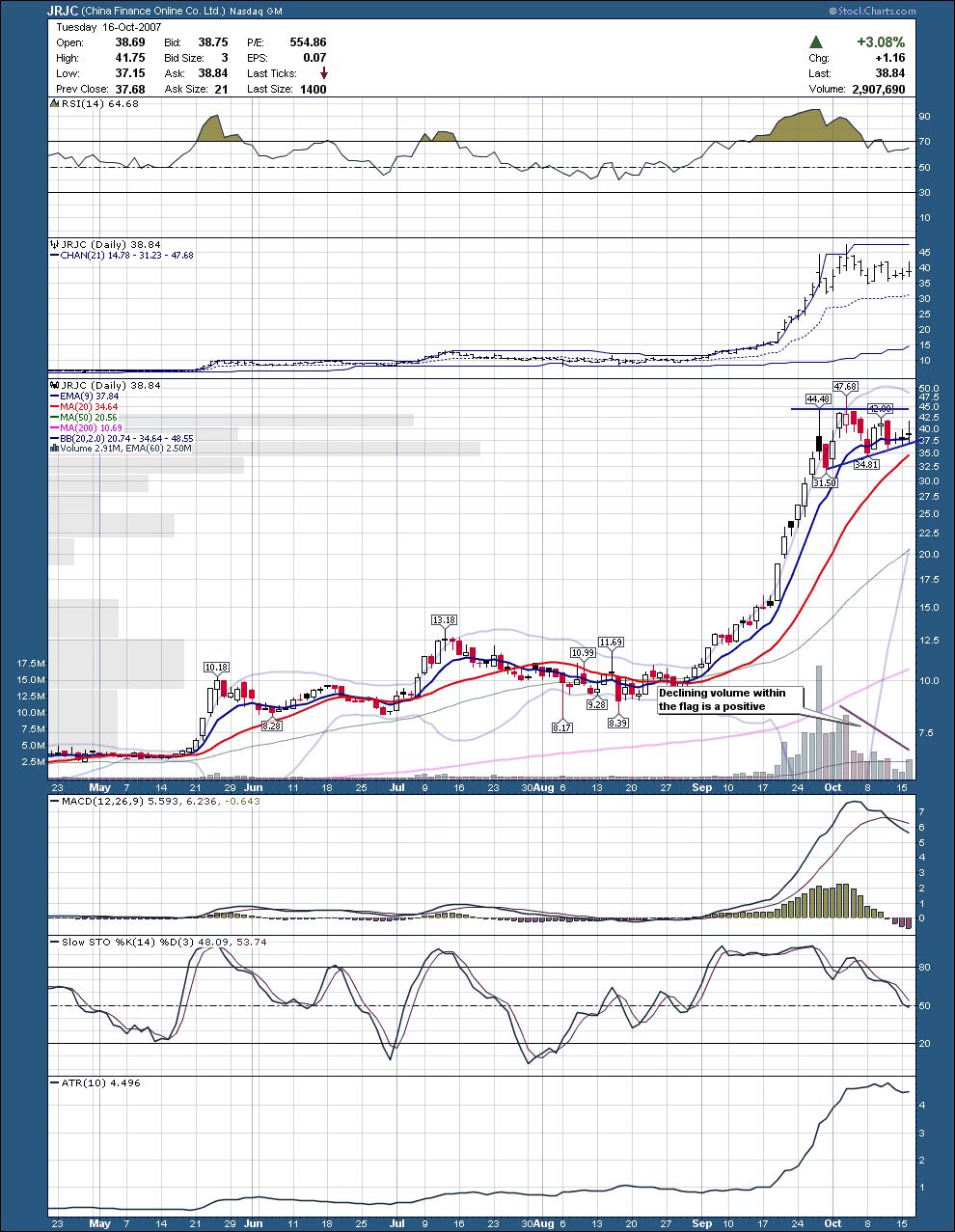Click the 10.18 price label
This screenshot has height=1232, width=955.
[216, 667]
